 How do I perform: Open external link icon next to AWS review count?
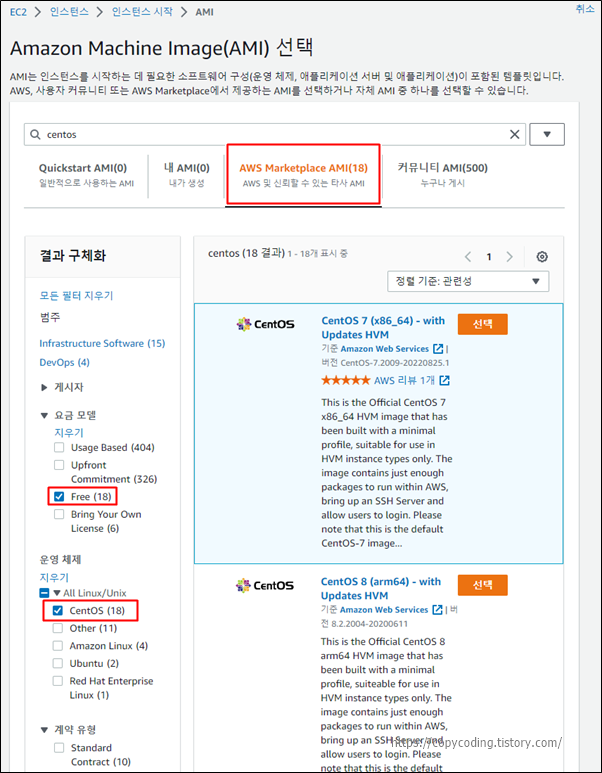pos(444,381)
